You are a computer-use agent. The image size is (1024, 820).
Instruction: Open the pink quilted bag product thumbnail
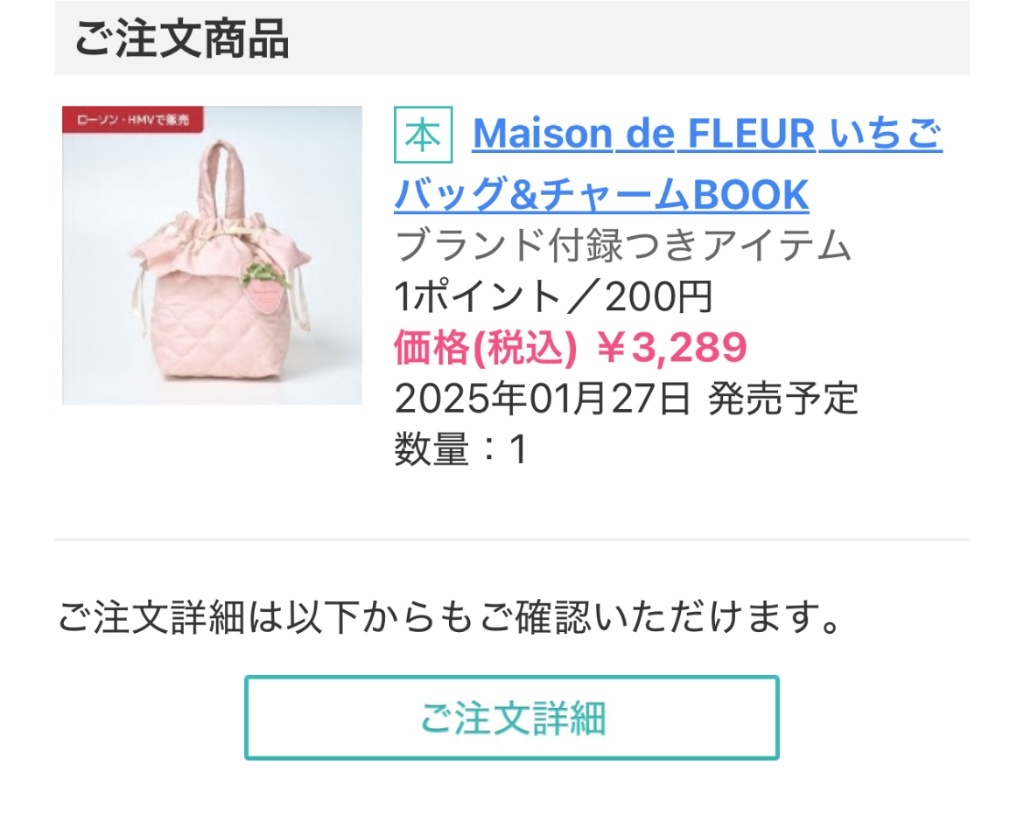212,255
